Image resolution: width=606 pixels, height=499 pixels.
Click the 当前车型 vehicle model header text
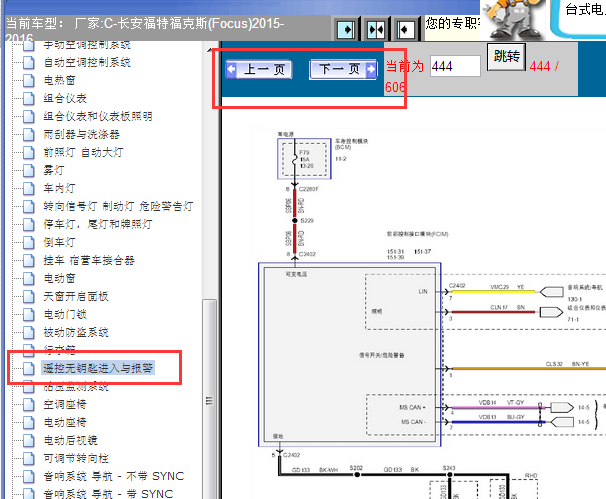click(145, 30)
